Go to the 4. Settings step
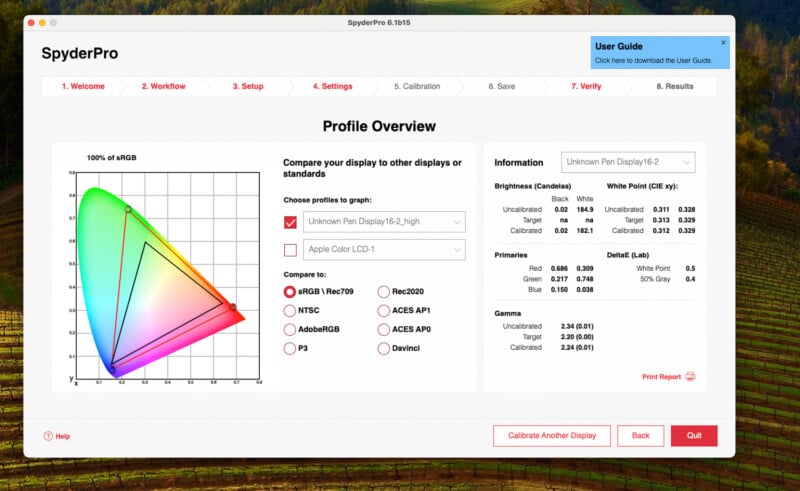 (333, 86)
